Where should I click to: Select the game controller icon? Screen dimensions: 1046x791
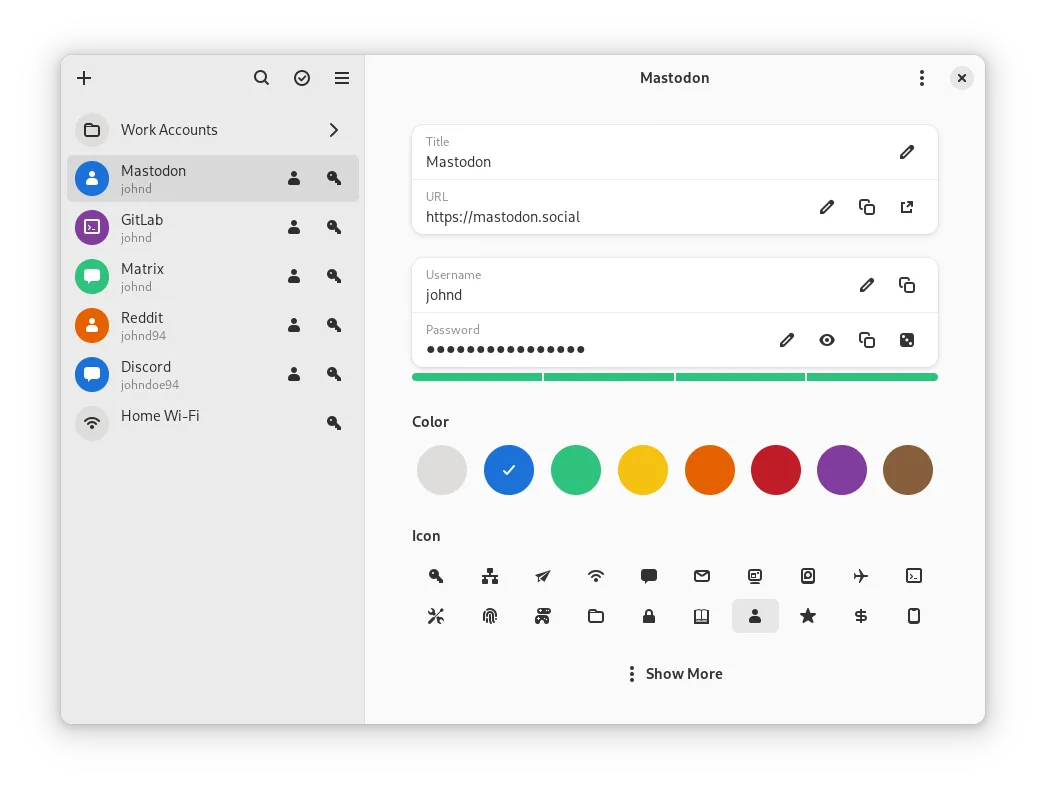542,616
